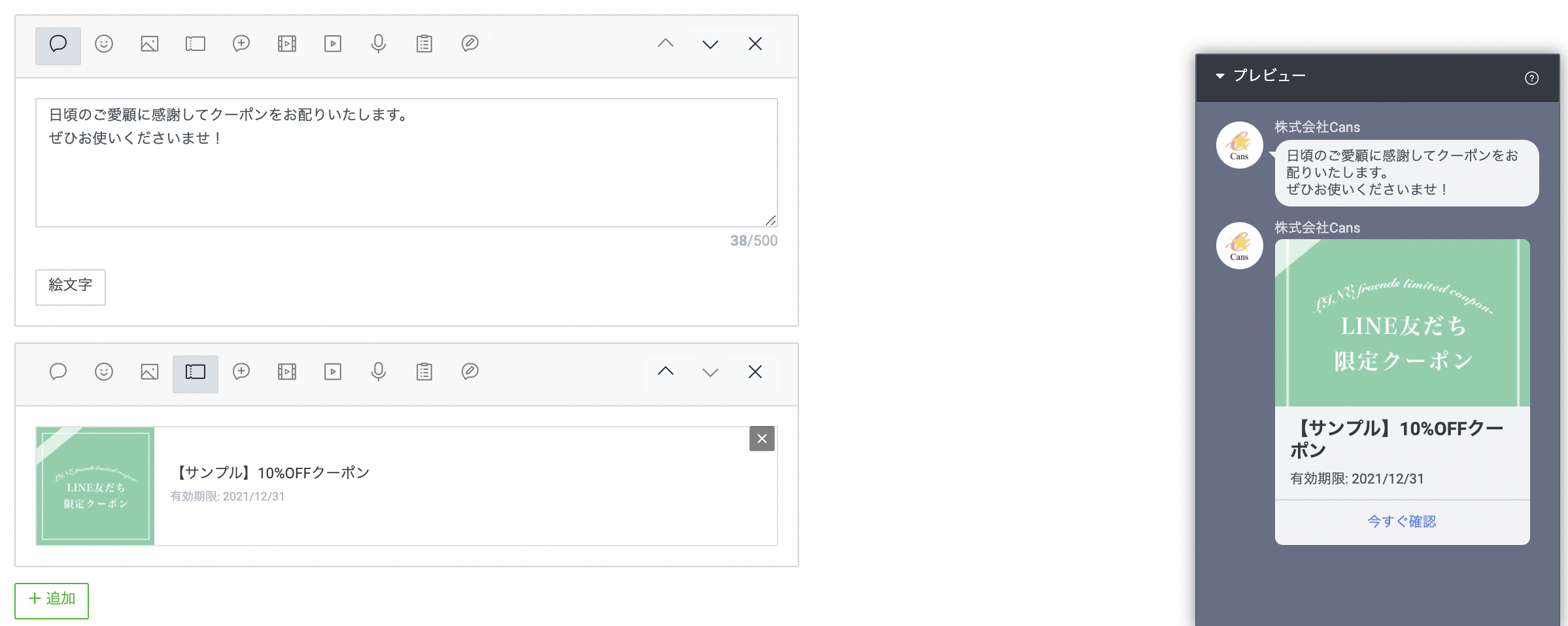Screen dimensions: 1568x626
Task: Select the survey clipboard icon in the second toolbar
Action: (424, 372)
